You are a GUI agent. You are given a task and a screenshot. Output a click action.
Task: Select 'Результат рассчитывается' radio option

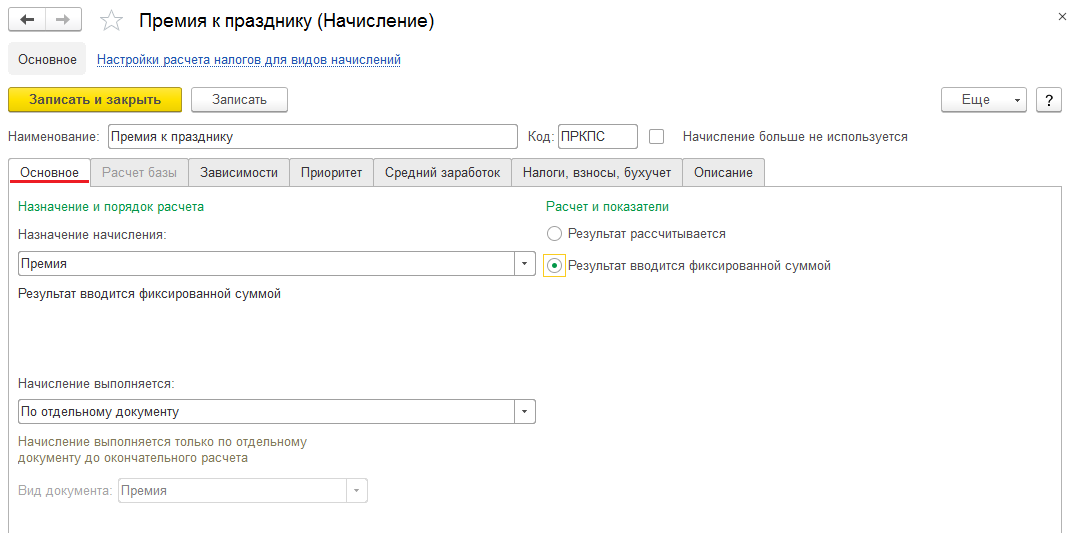click(555, 233)
